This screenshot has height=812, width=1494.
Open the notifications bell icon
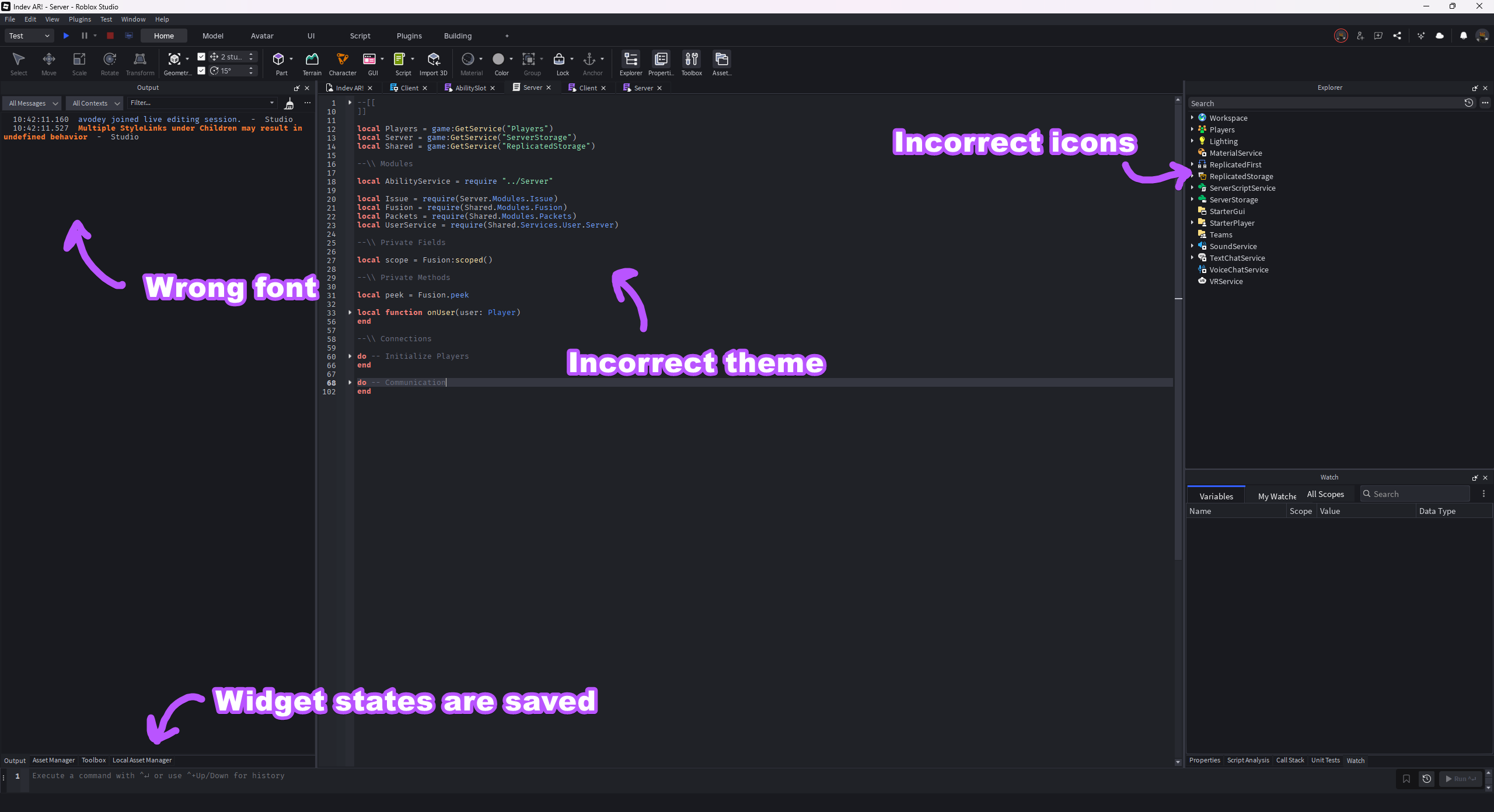pos(1463,36)
